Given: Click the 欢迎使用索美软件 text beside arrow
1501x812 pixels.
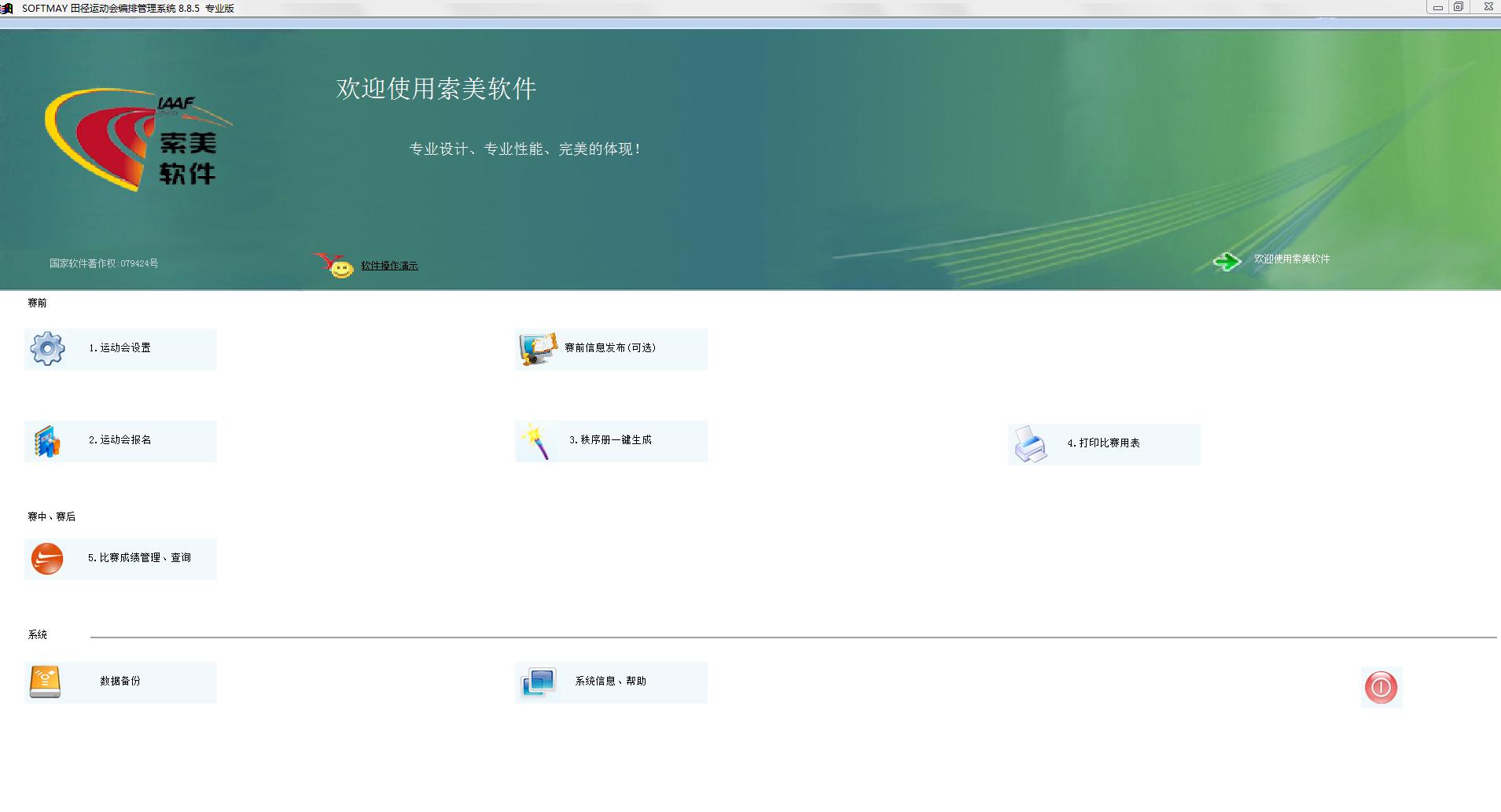Looking at the screenshot, I should coord(1292,259).
